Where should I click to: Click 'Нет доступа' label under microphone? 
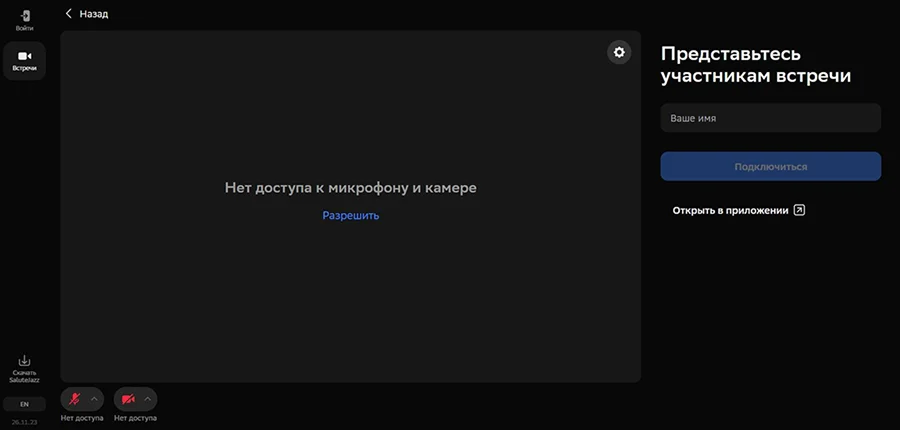point(82,419)
